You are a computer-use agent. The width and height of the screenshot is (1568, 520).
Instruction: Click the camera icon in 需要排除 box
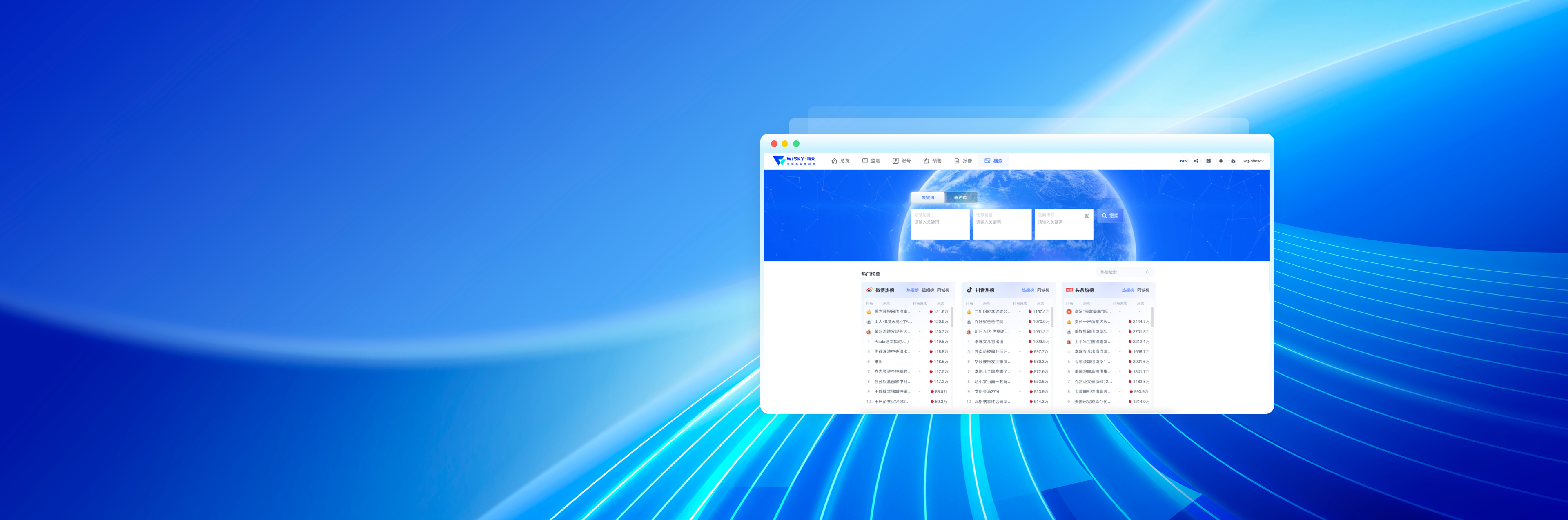coord(1087,215)
